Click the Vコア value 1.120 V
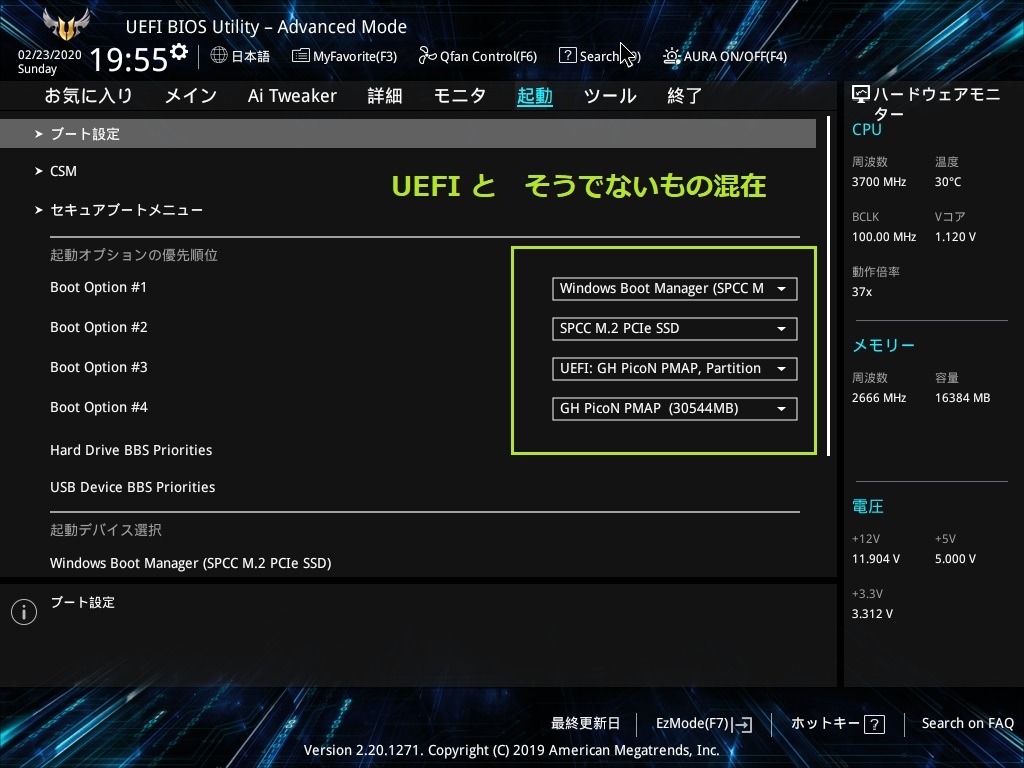1024x768 pixels. pos(955,237)
